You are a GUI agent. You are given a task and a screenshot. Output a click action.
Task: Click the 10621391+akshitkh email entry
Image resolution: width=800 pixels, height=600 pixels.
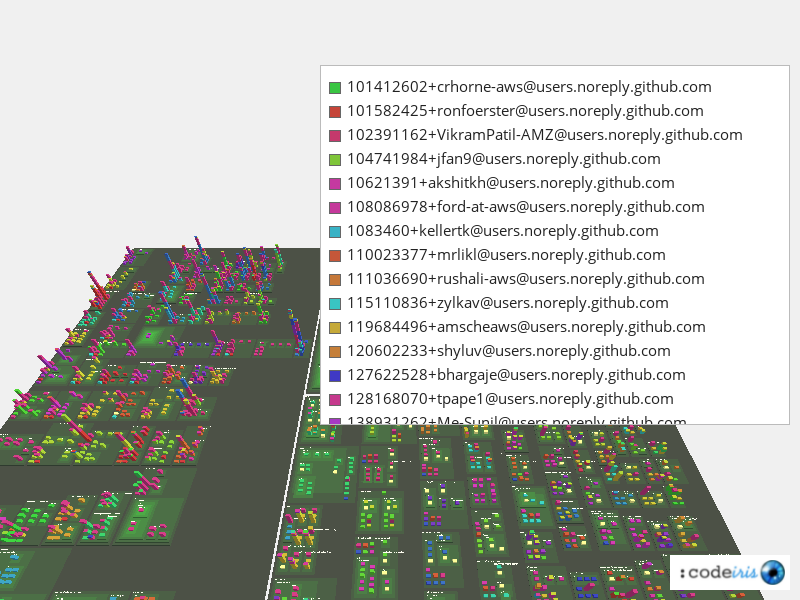click(511, 183)
